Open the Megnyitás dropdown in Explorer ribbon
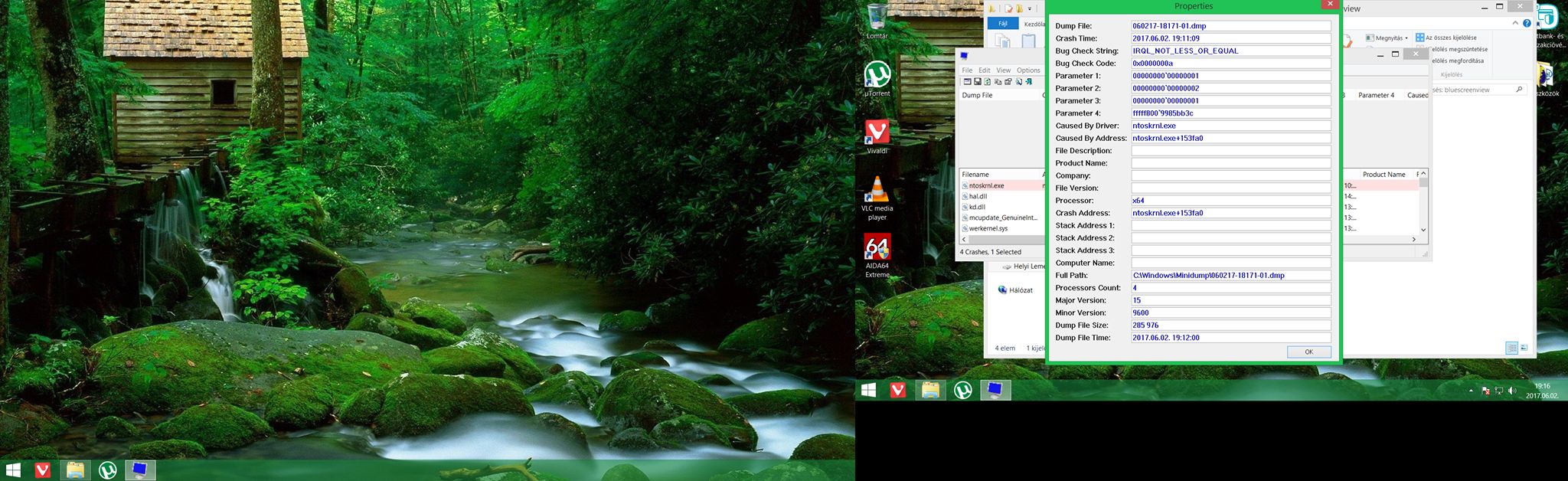 (x=1387, y=38)
